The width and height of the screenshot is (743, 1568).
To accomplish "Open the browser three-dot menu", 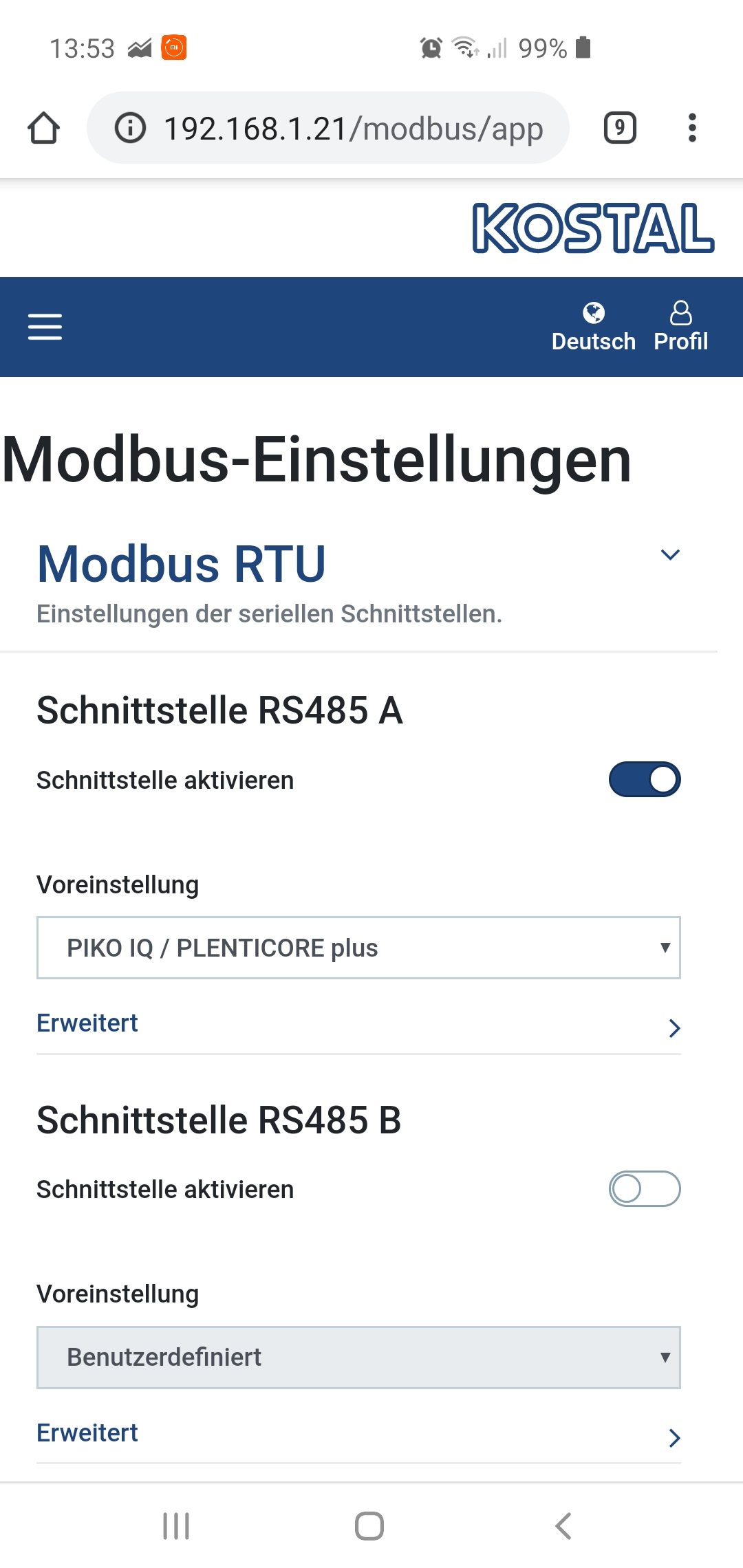I will (692, 128).
